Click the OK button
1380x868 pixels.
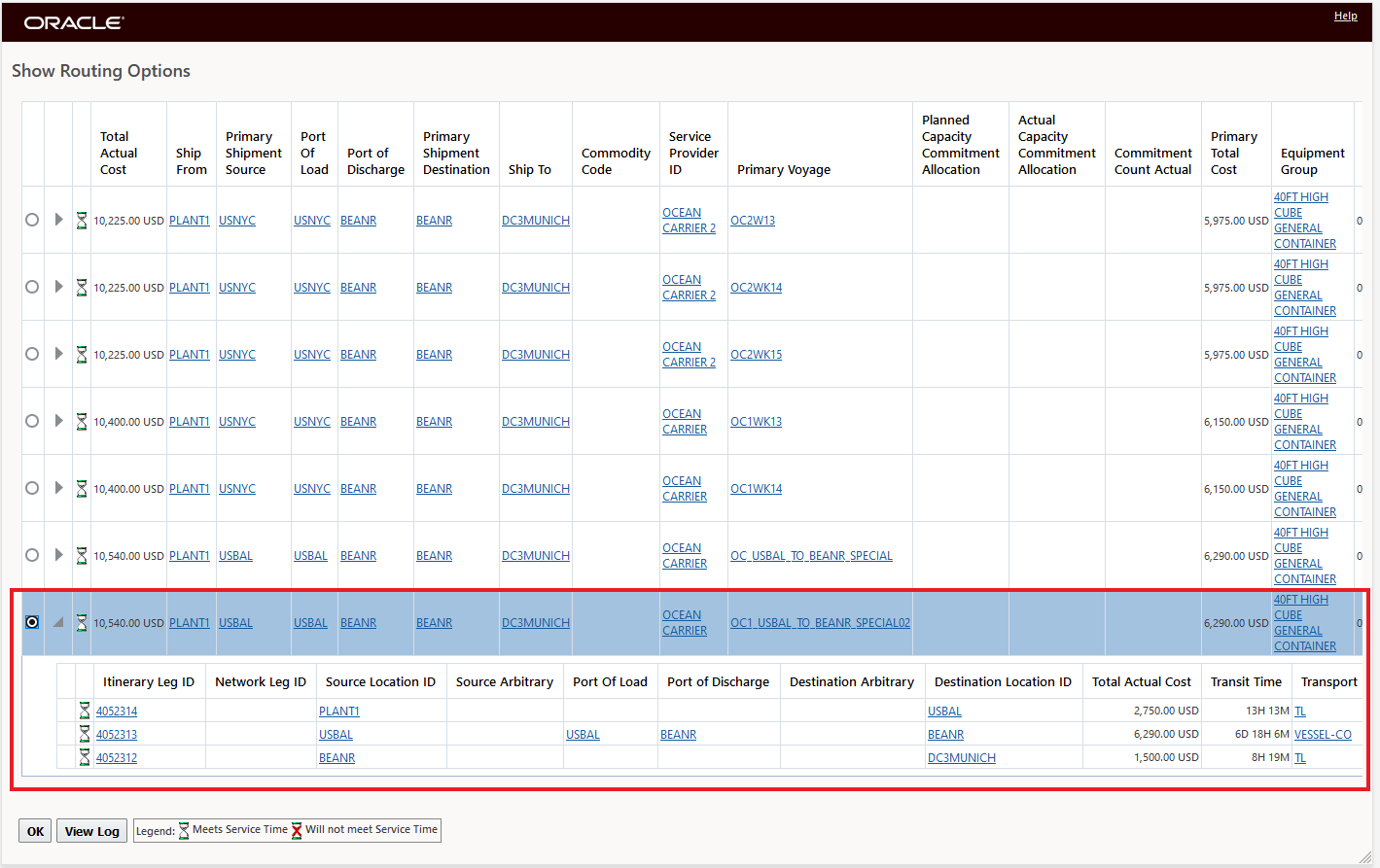[x=35, y=831]
